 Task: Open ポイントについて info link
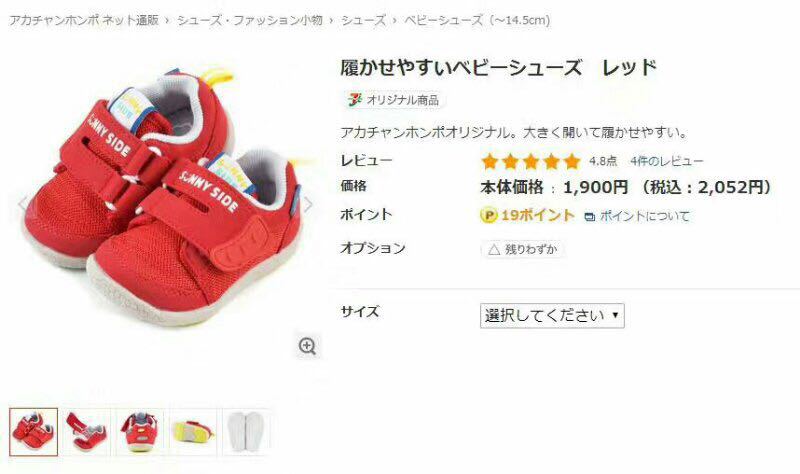[644, 216]
